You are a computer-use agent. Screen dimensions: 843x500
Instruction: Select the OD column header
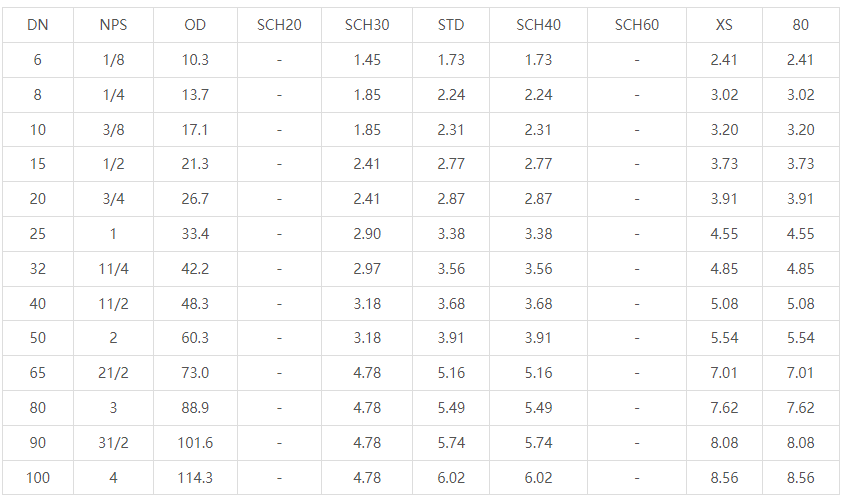click(x=196, y=25)
